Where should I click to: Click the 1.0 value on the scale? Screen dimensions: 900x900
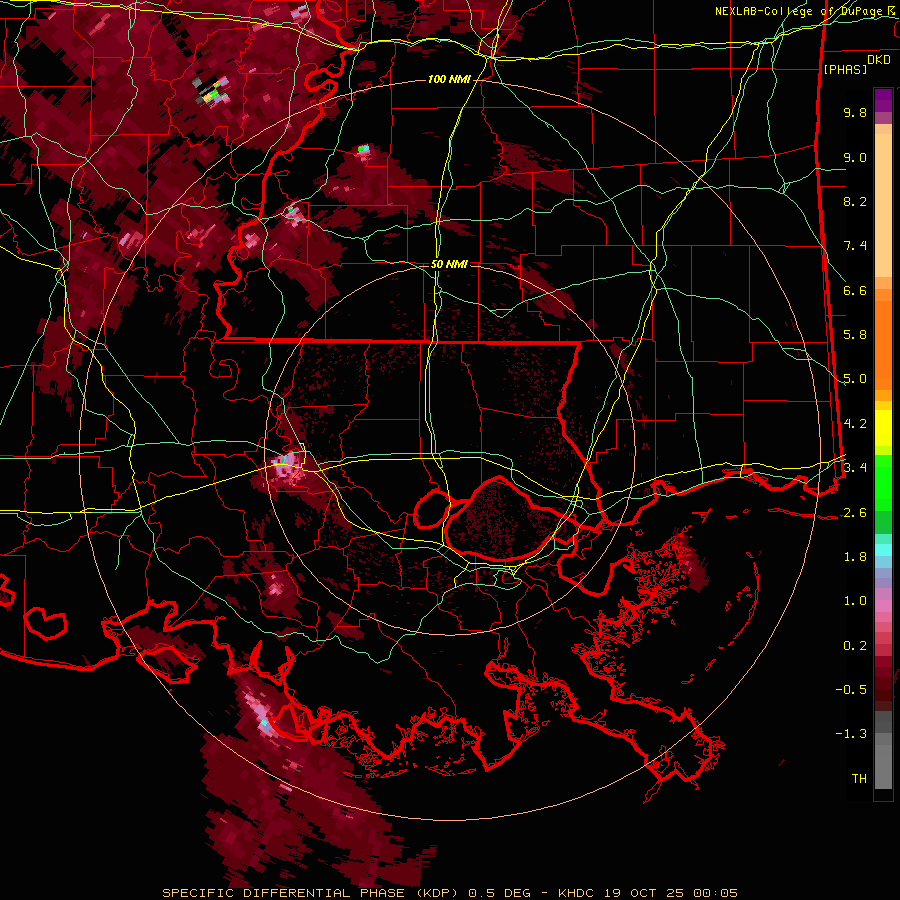pos(855,601)
